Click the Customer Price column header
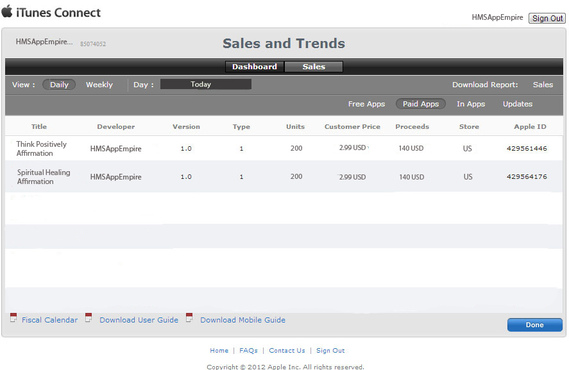 (x=352, y=127)
